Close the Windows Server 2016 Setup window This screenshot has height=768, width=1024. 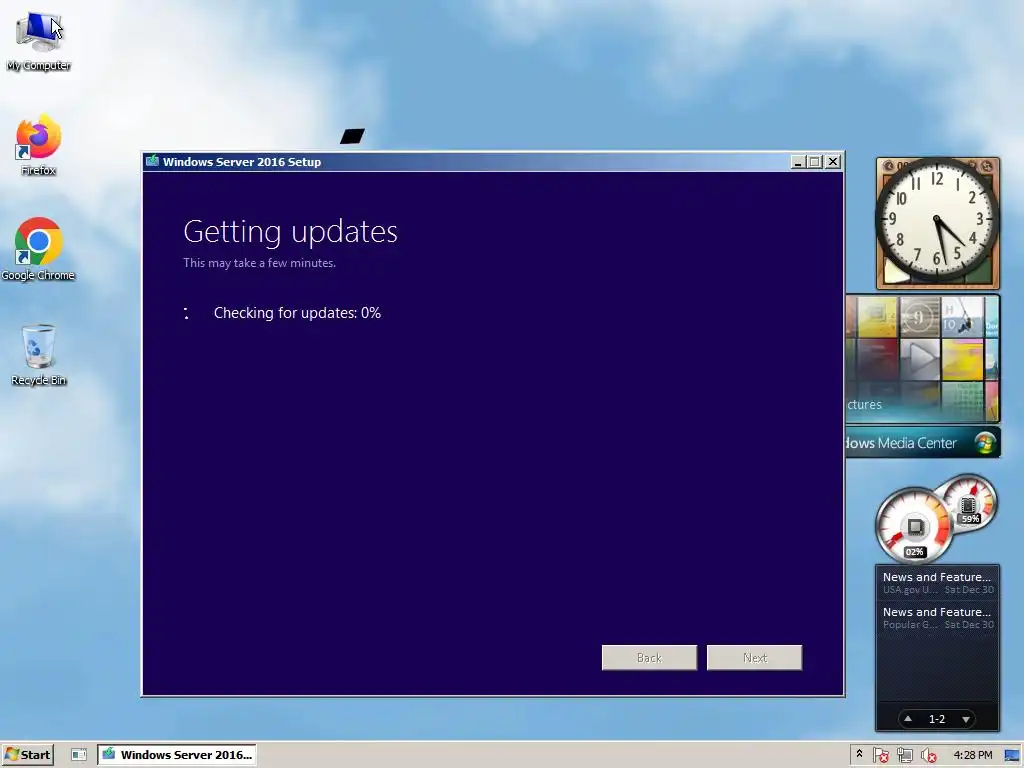[833, 162]
